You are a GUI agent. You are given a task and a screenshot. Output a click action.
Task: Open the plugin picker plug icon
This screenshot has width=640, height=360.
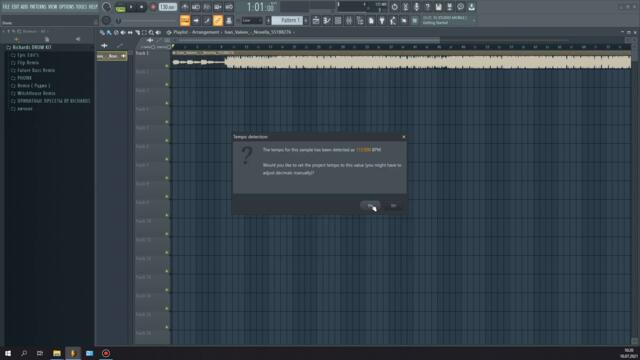[382, 20]
